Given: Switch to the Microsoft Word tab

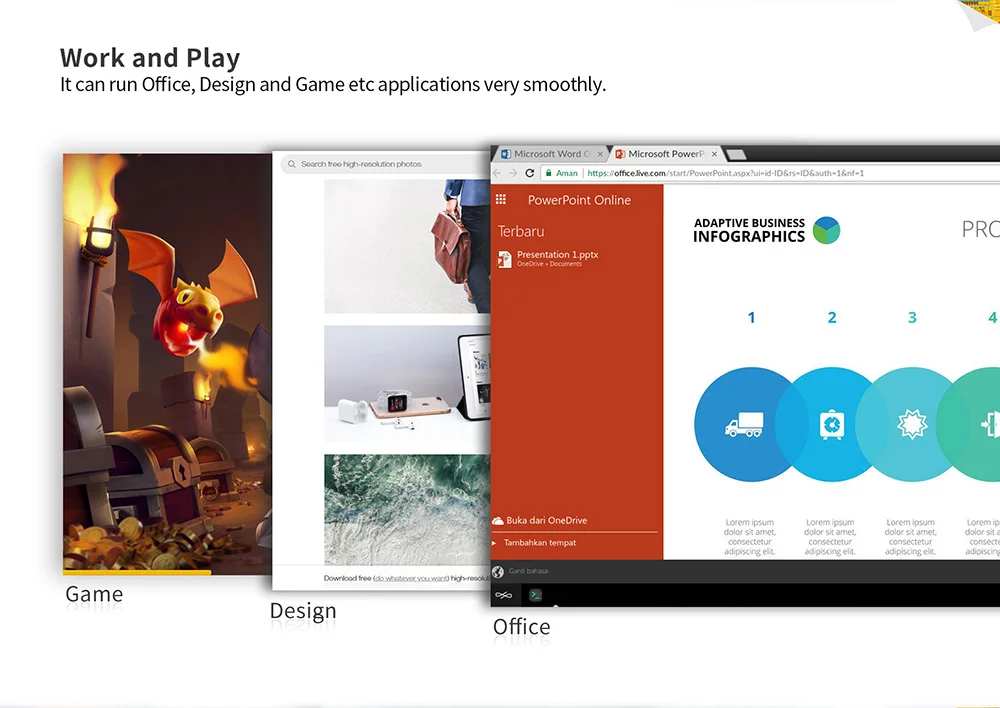Looking at the screenshot, I should [545, 154].
